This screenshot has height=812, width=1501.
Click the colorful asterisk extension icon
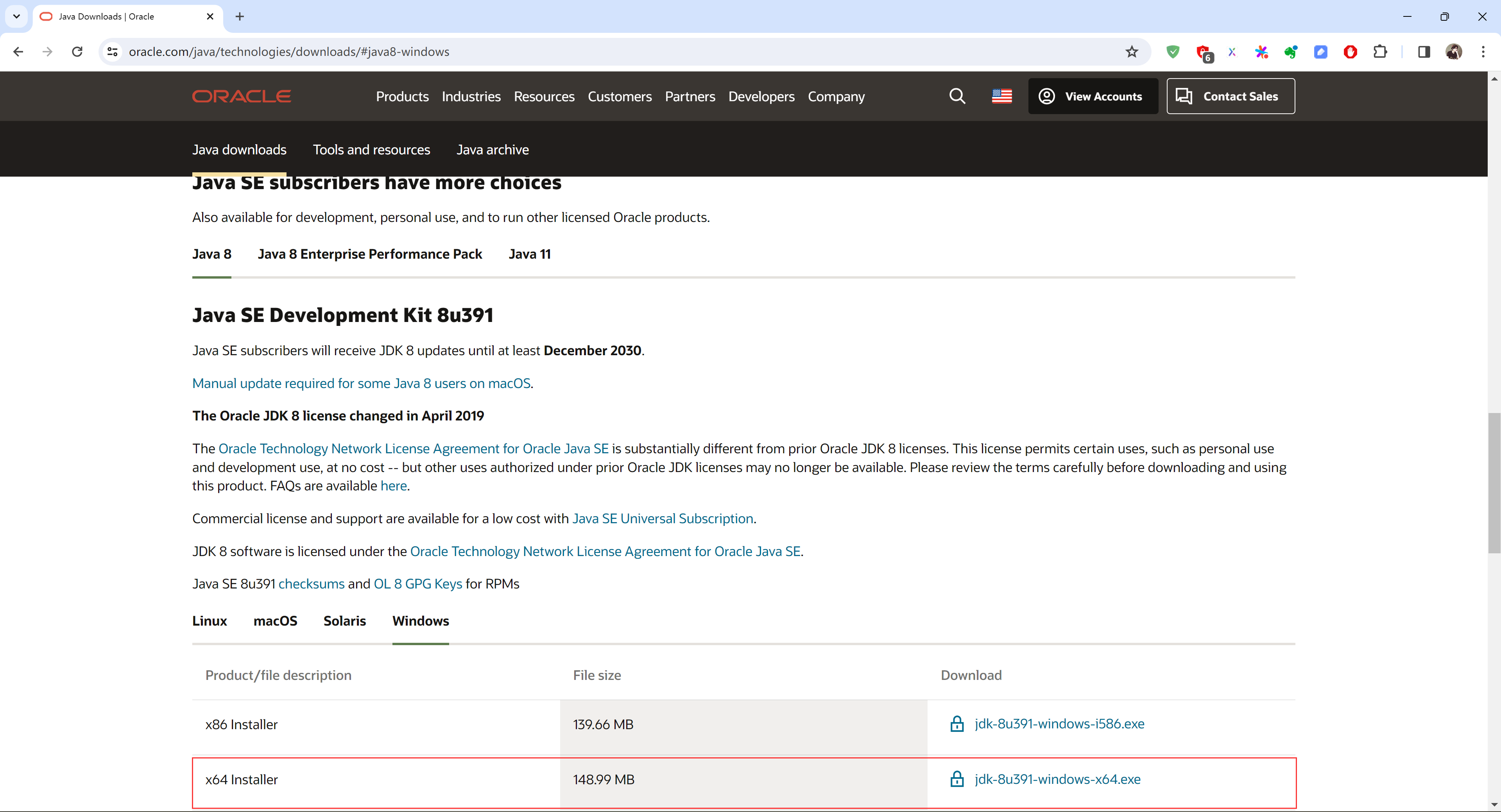coord(1261,52)
